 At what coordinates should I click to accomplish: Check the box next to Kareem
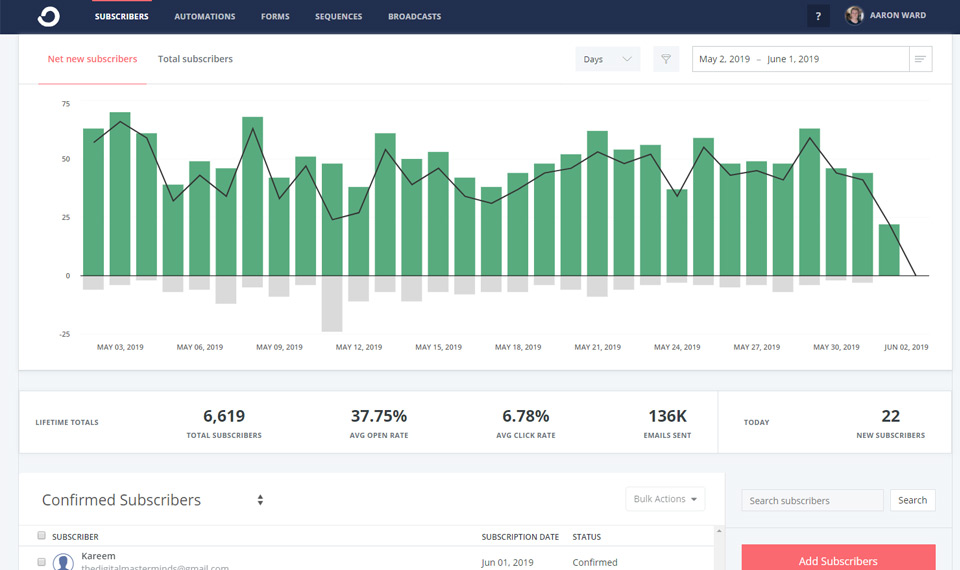coord(41,562)
